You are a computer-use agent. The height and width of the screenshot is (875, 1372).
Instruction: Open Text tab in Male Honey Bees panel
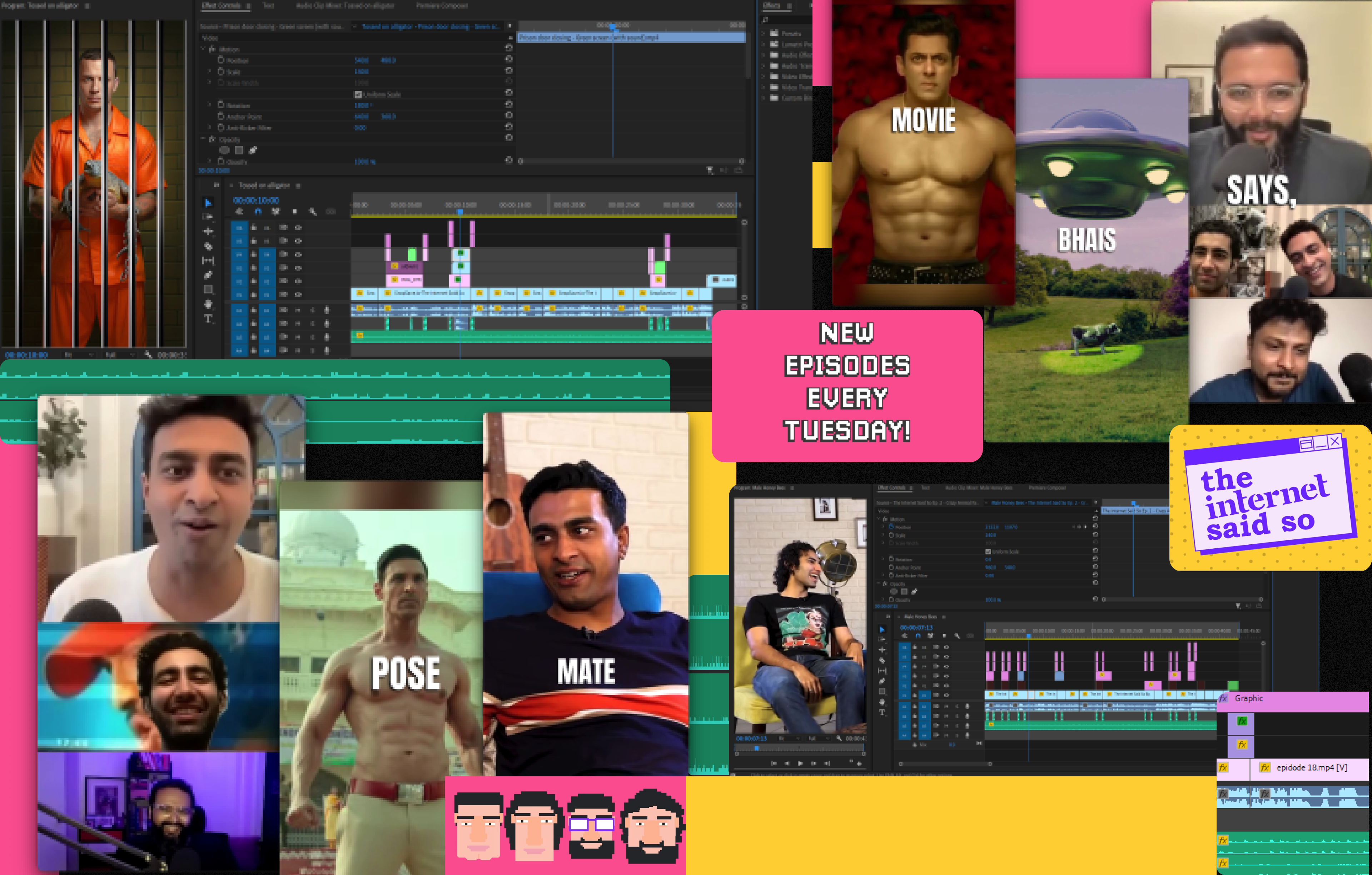pyautogui.click(x=925, y=488)
